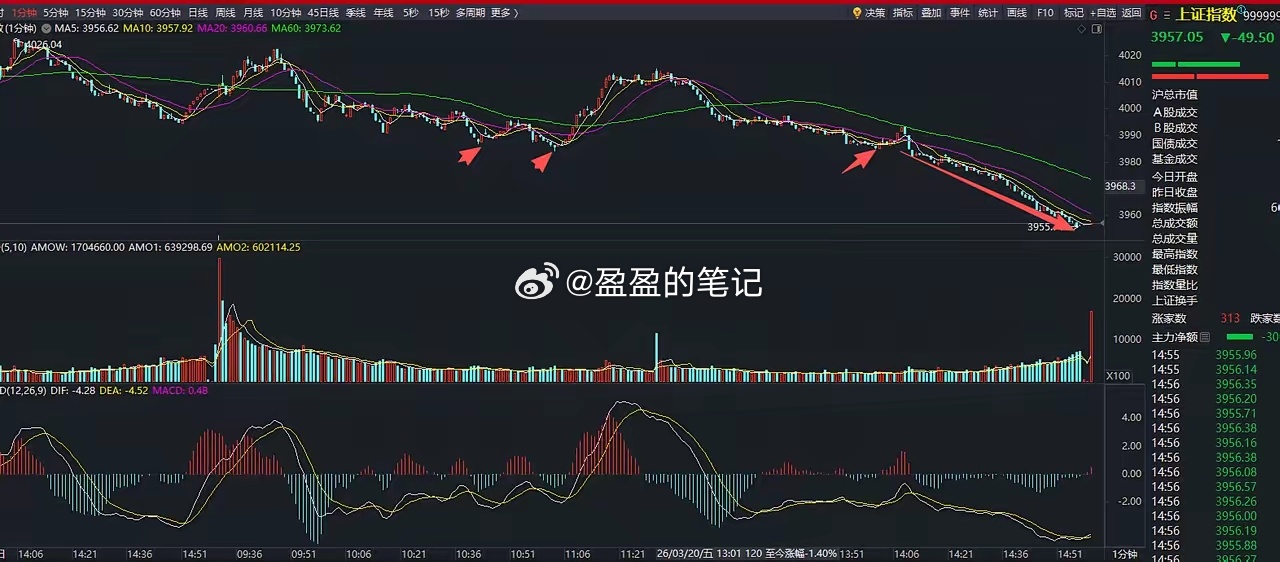Select the 10分钟 period

(x=285, y=13)
